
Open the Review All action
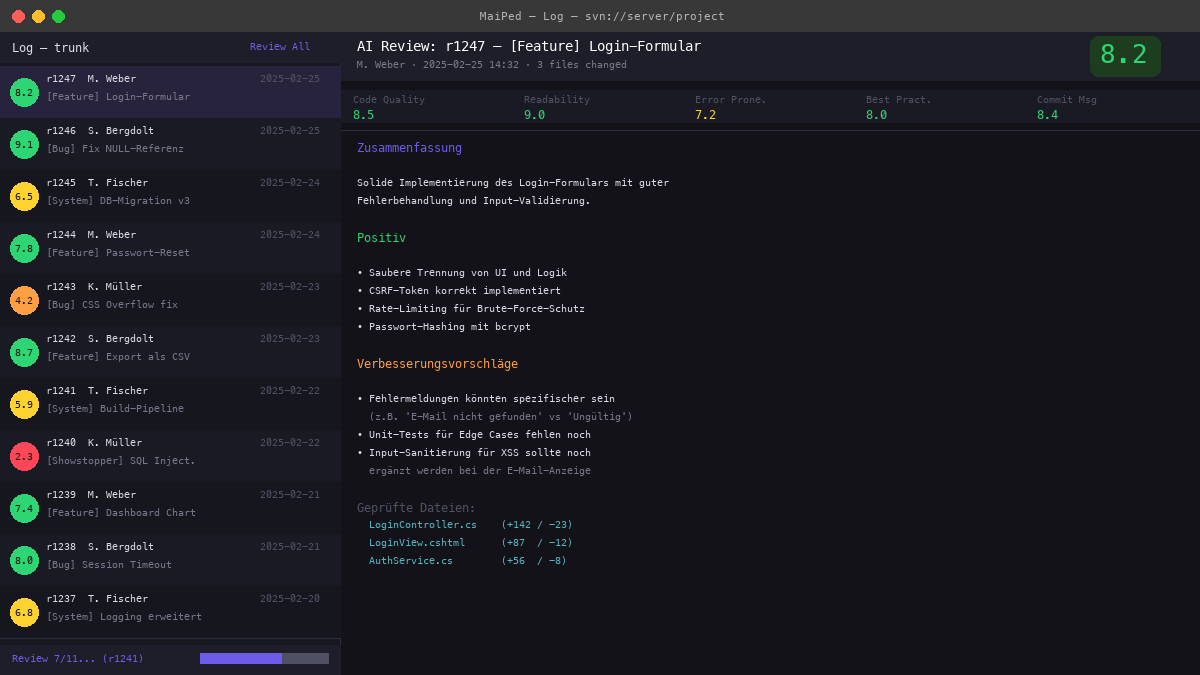point(279,46)
